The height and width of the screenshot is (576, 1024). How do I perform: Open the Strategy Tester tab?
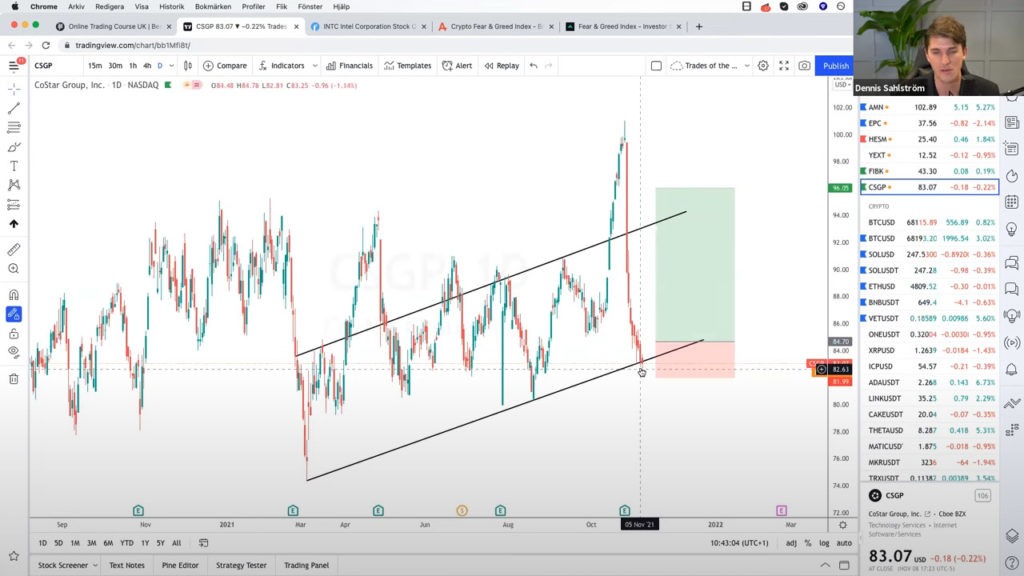click(241, 565)
